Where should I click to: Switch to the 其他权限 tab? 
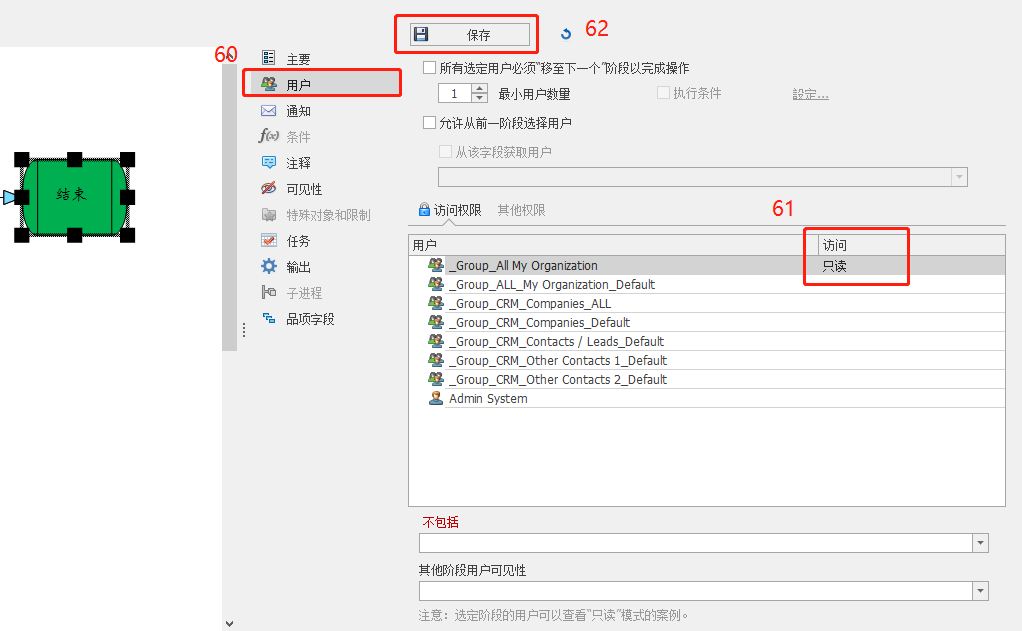click(520, 210)
